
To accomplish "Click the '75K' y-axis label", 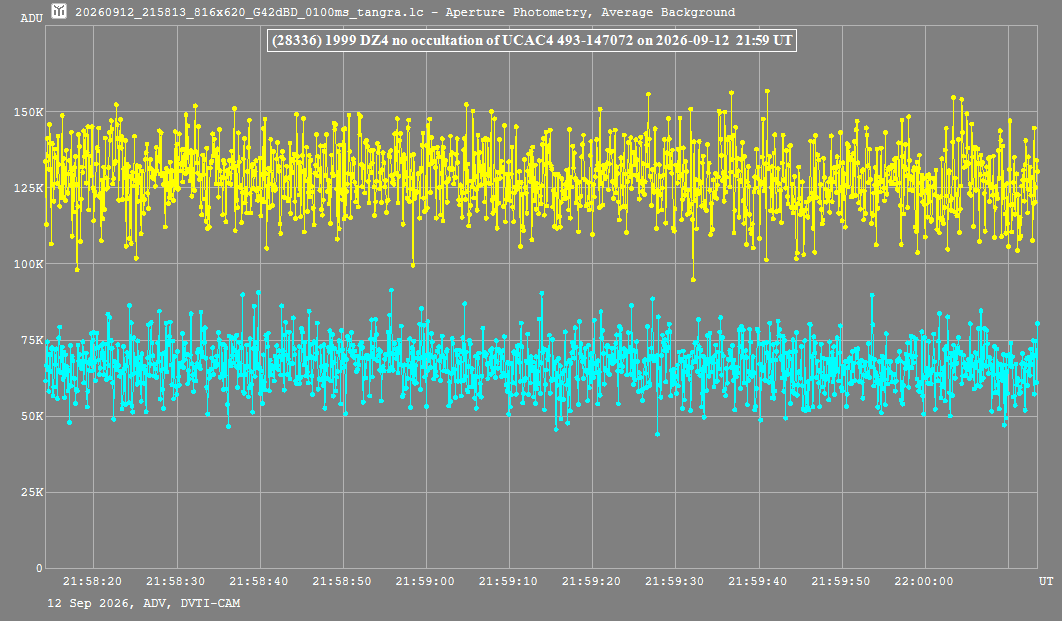I will click(32, 341).
